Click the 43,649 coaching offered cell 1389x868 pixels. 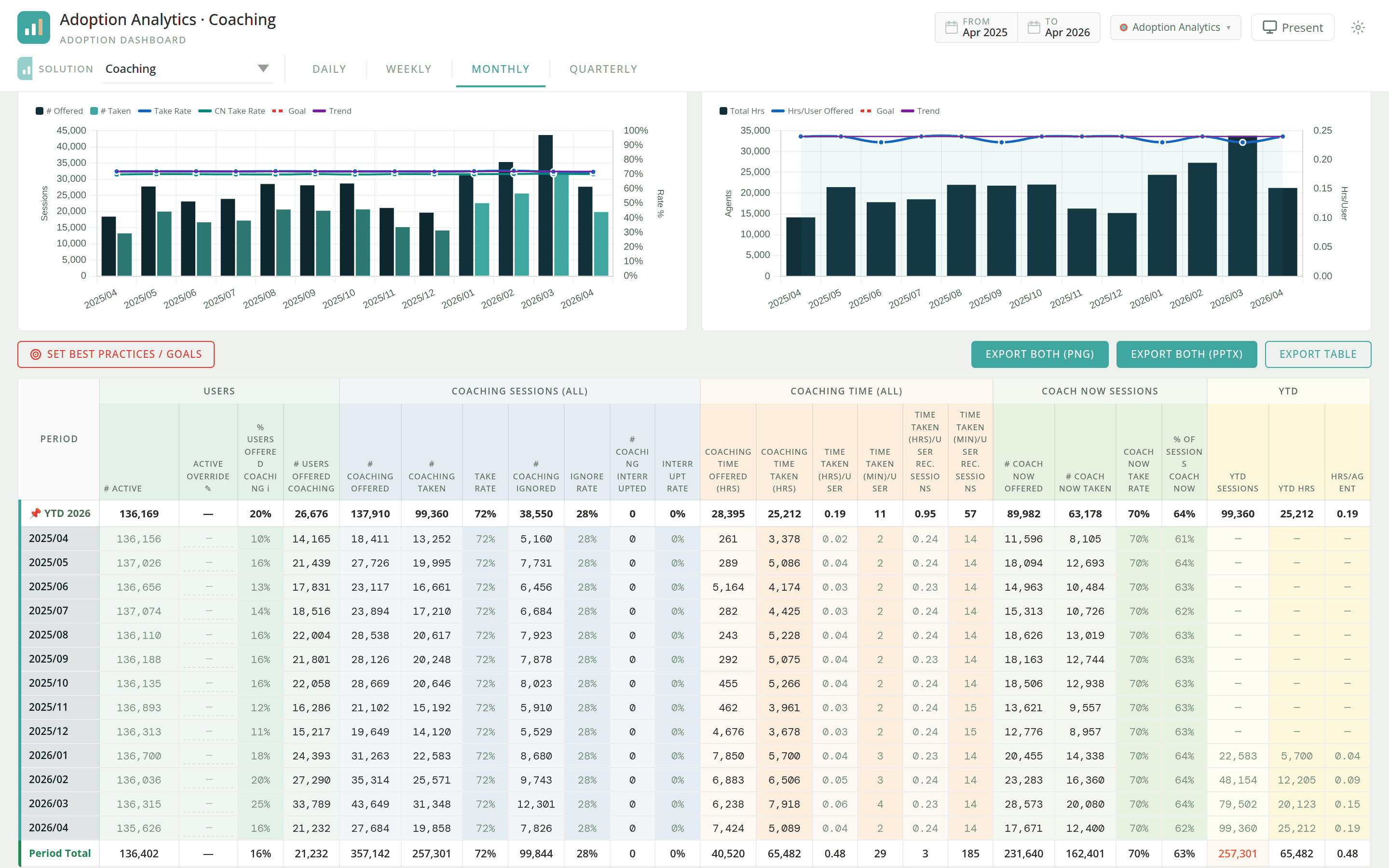click(x=369, y=804)
